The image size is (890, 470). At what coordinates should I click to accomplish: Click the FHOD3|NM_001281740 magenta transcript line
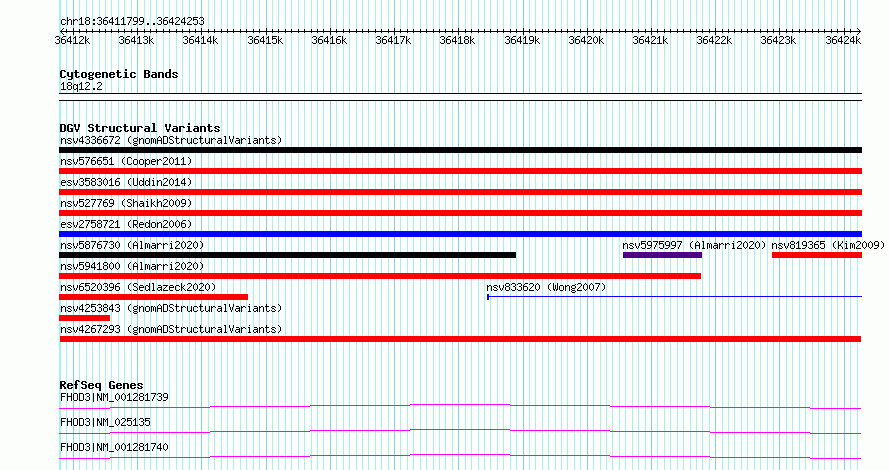click(460, 456)
